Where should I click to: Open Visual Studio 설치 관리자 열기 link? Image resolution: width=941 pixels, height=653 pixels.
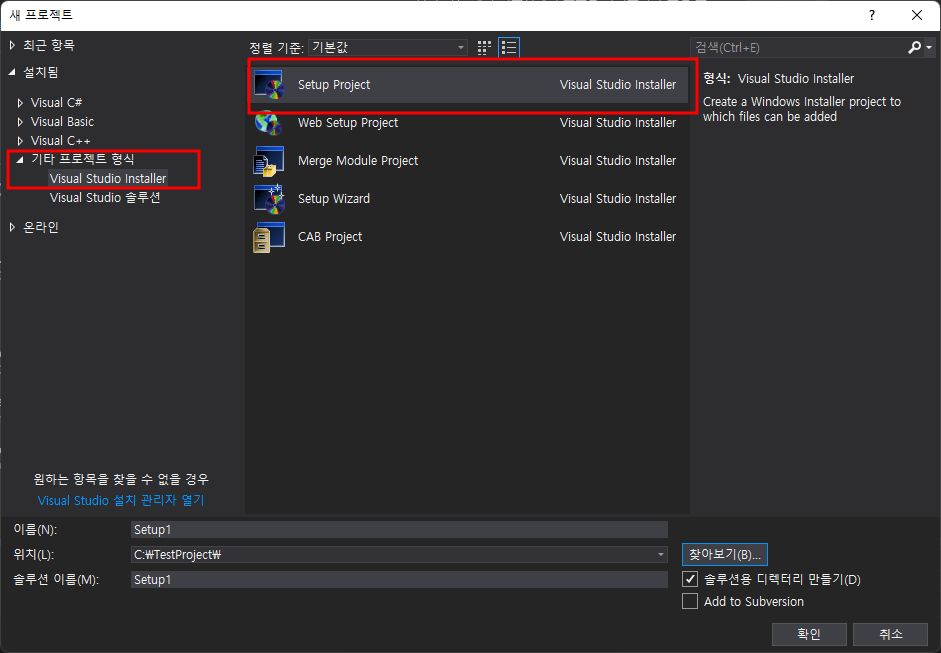[x=121, y=500]
